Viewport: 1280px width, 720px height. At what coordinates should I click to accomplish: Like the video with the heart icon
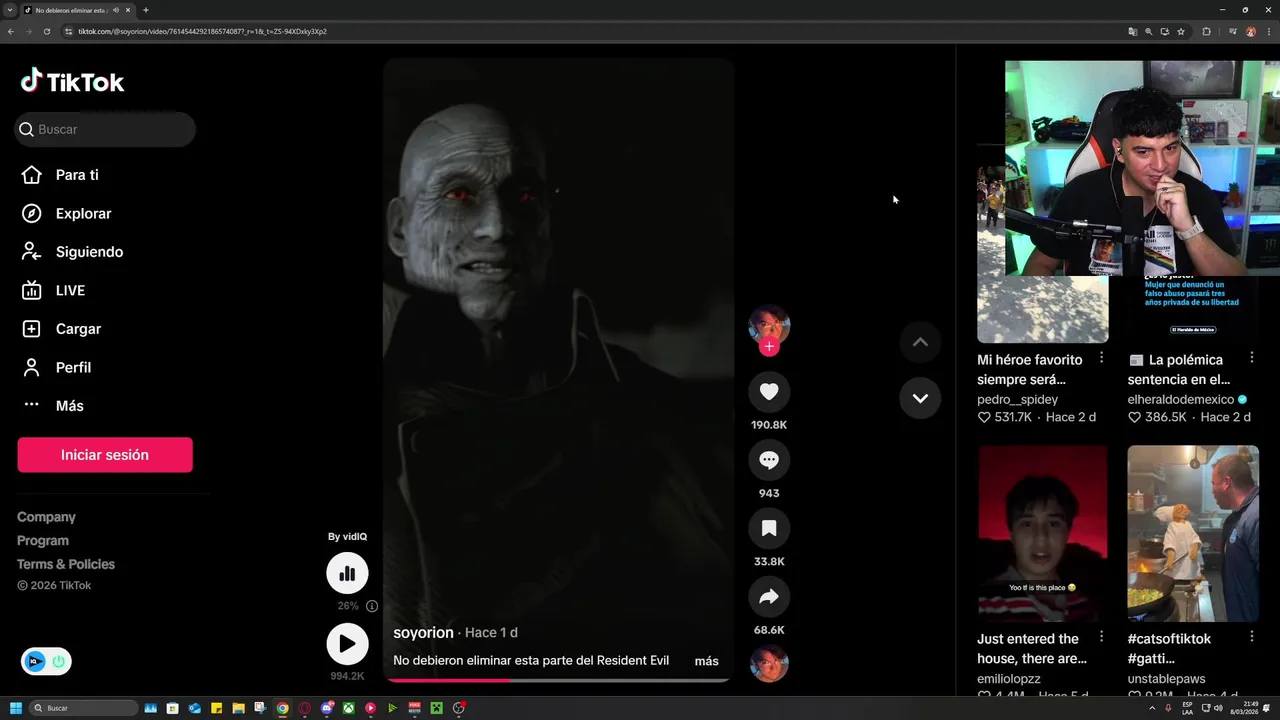click(769, 392)
